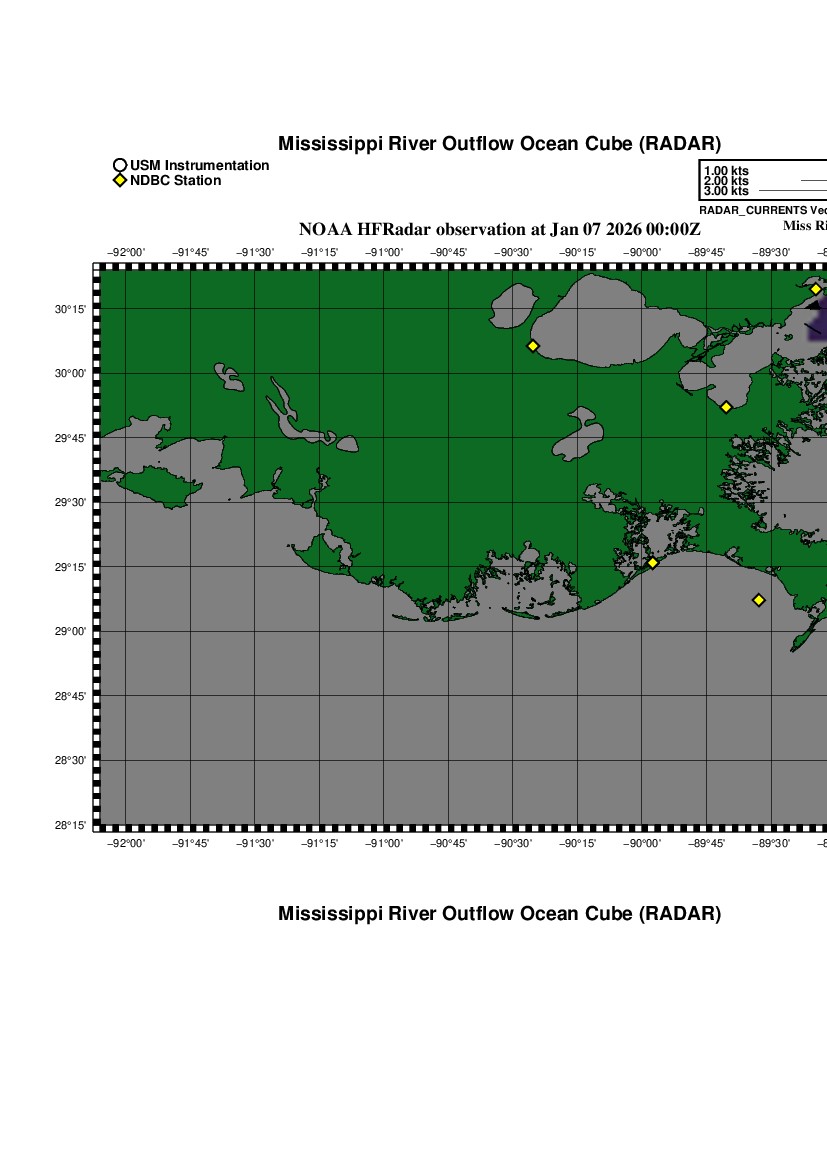
Task: Click the NOAA HFRadar observation timestamp heading
Action: pos(500,229)
